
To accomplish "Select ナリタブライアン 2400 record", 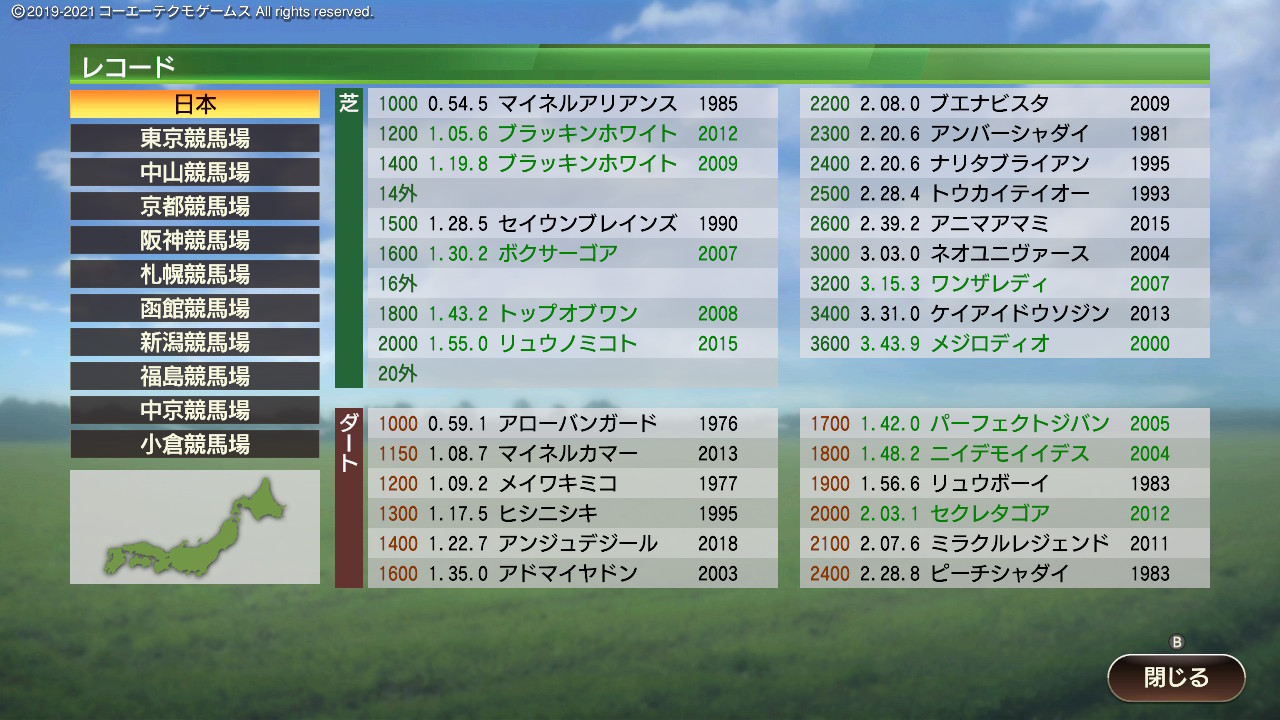I will point(1005,163).
